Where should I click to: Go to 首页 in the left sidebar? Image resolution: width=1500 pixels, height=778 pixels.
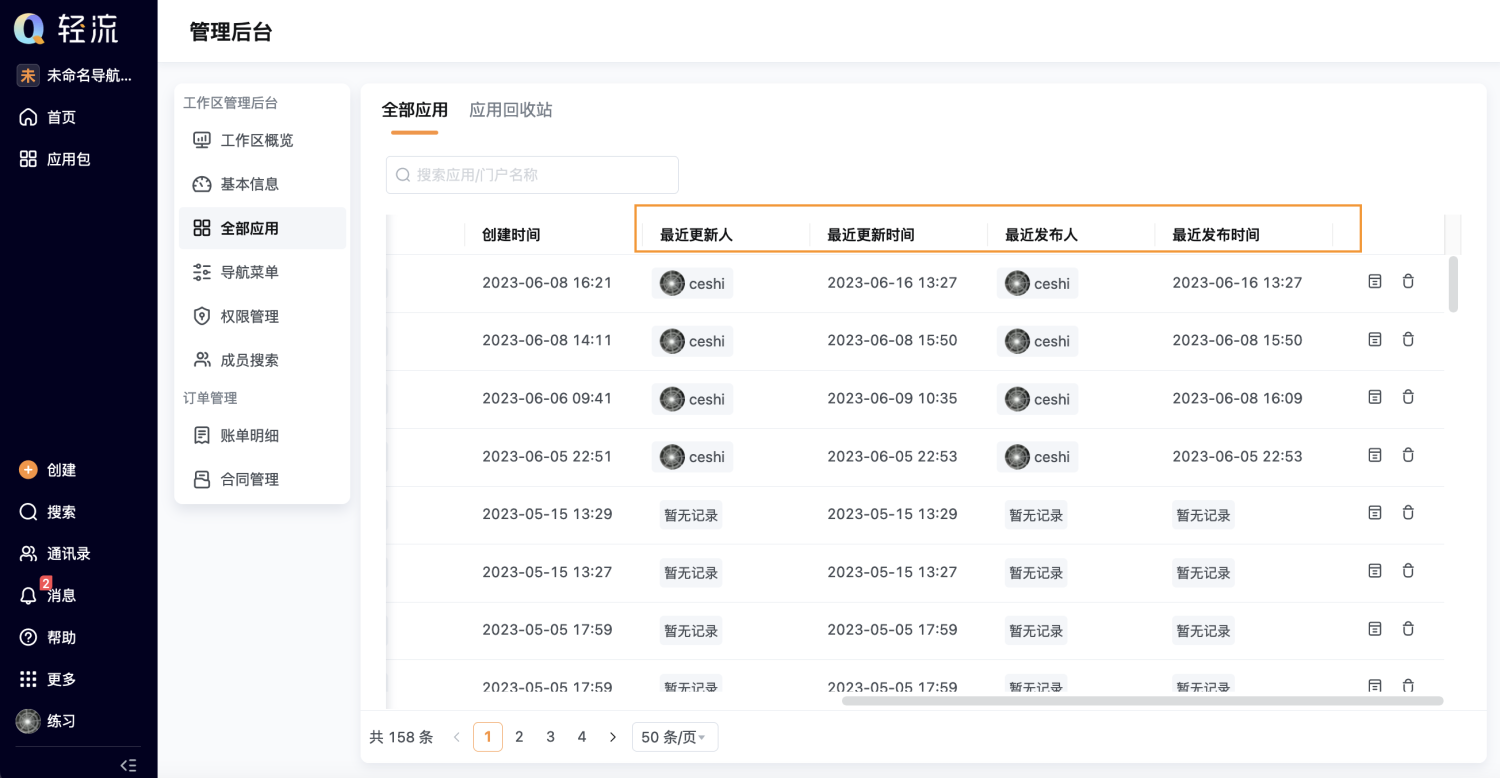click(x=47, y=117)
